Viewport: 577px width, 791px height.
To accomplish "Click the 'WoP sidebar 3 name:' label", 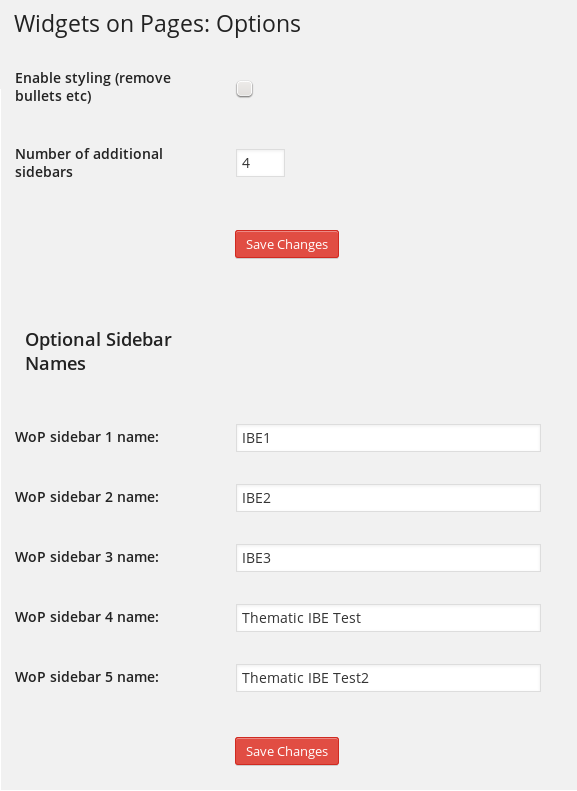I will 87,557.
